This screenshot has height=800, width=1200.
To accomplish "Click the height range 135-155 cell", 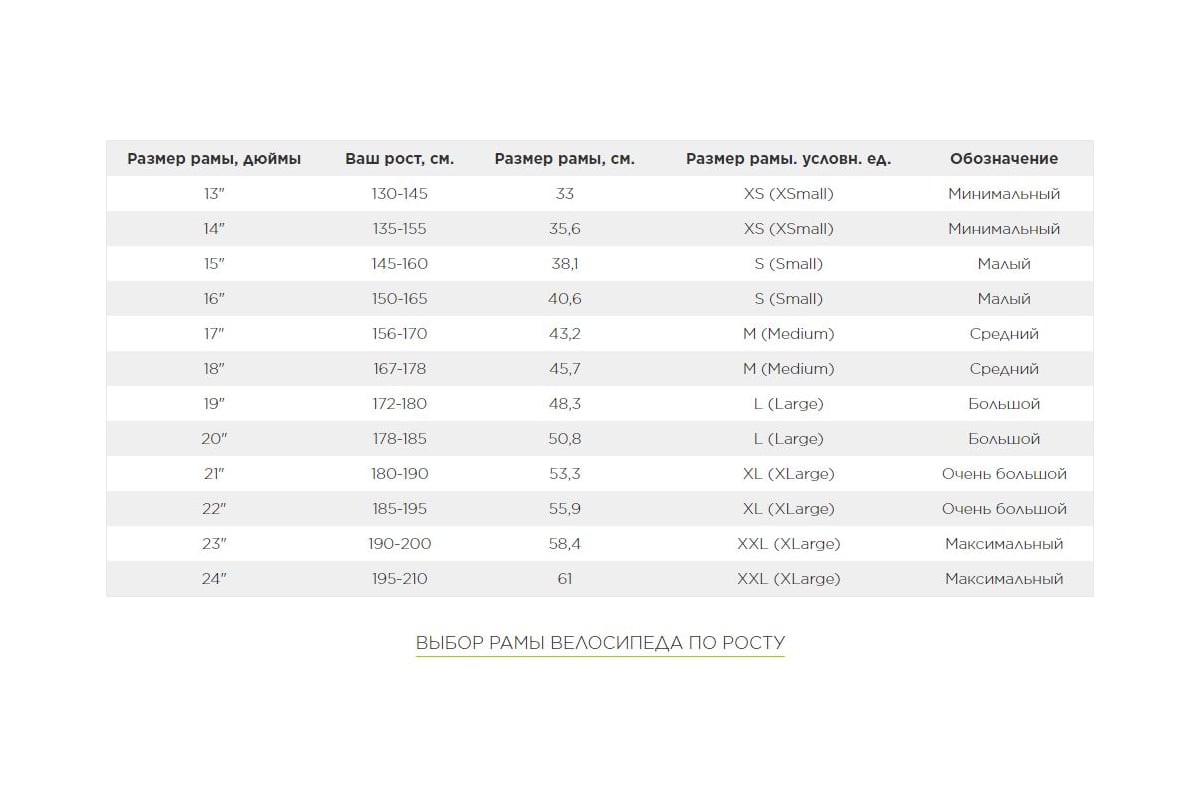I will 399,229.
